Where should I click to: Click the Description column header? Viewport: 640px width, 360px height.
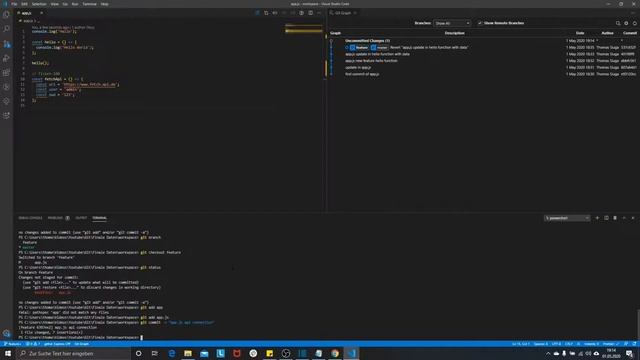454,33
